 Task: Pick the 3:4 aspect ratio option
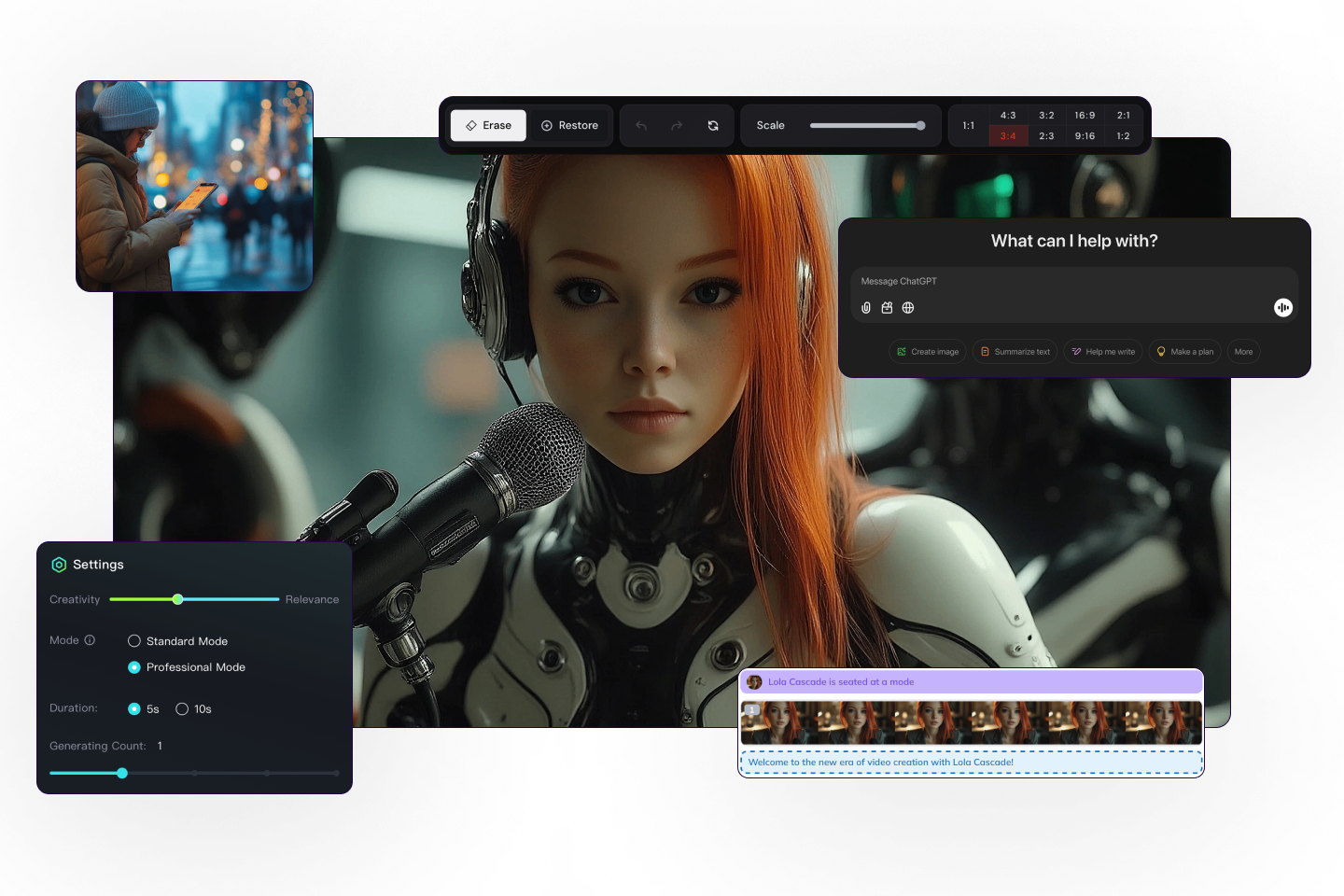pos(1008,136)
